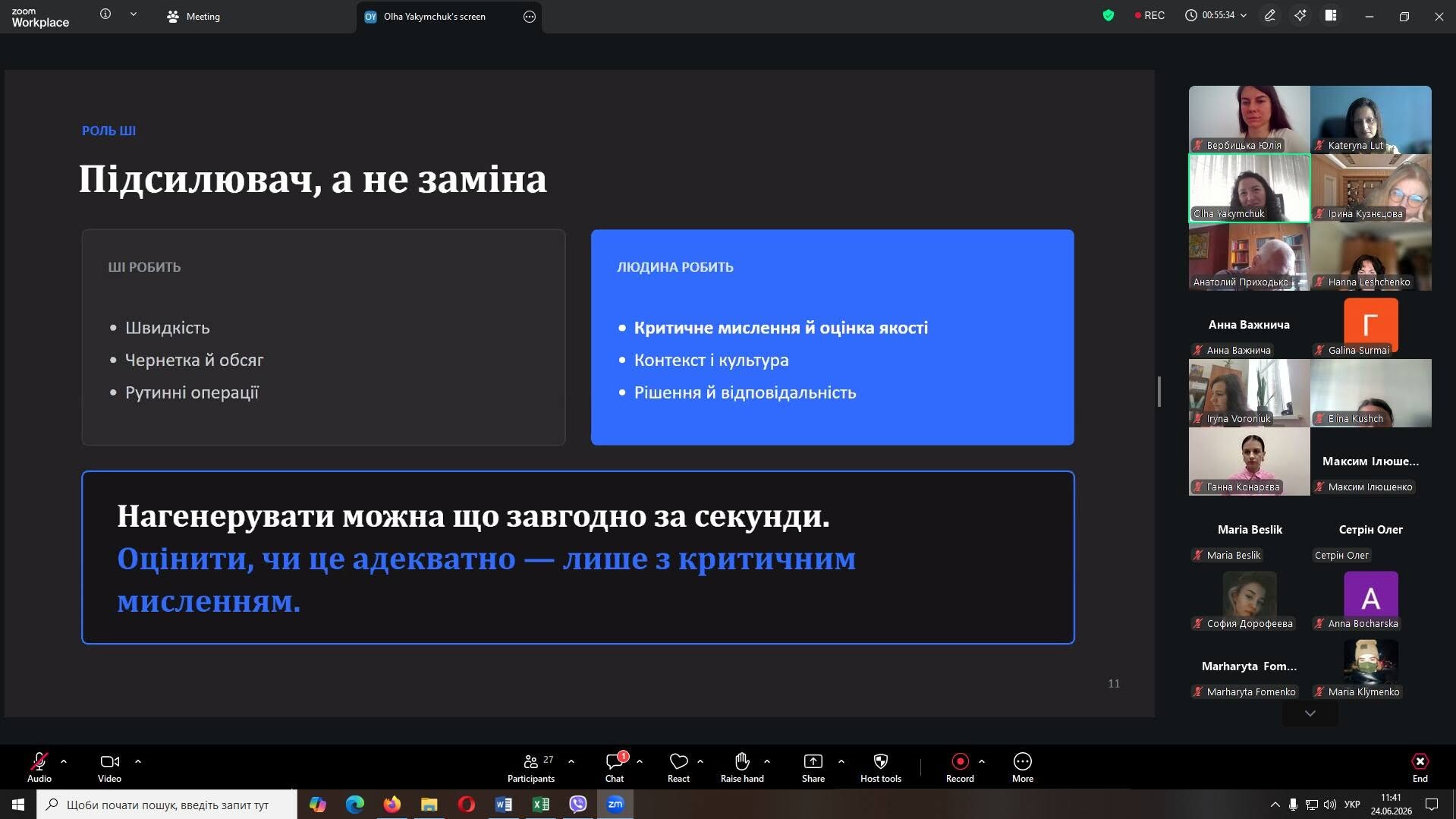Open Copilot from the taskbar
This screenshot has height=819, width=1456.
317,805
